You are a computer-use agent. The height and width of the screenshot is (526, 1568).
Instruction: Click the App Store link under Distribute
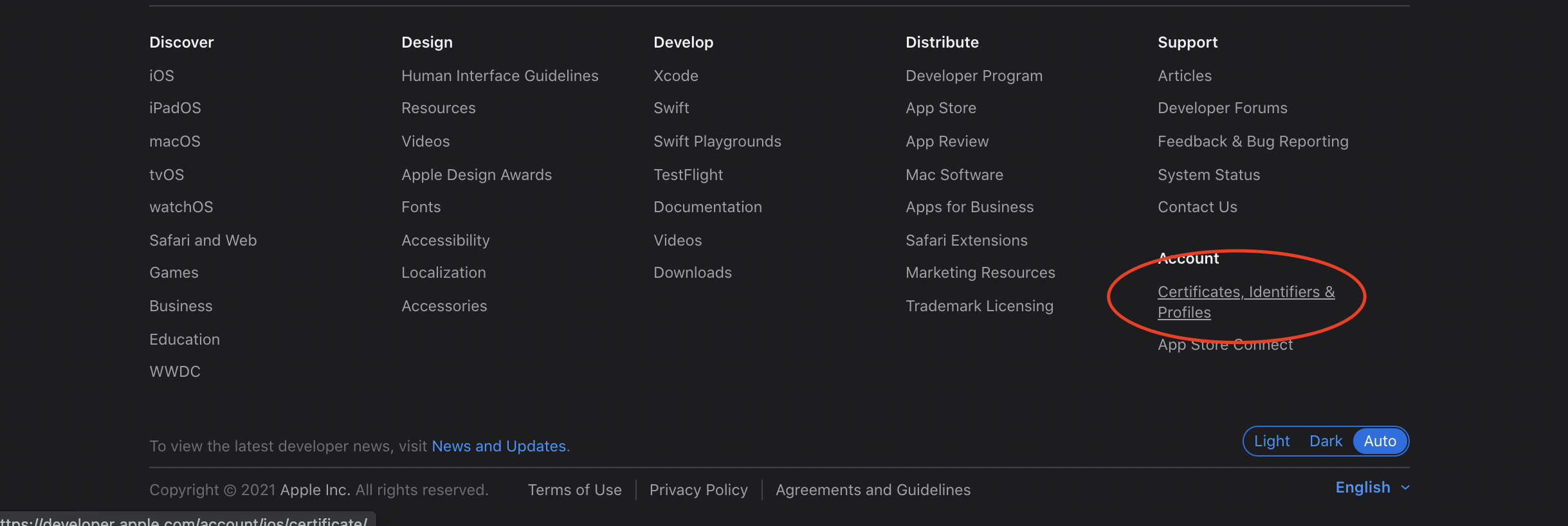click(x=941, y=108)
